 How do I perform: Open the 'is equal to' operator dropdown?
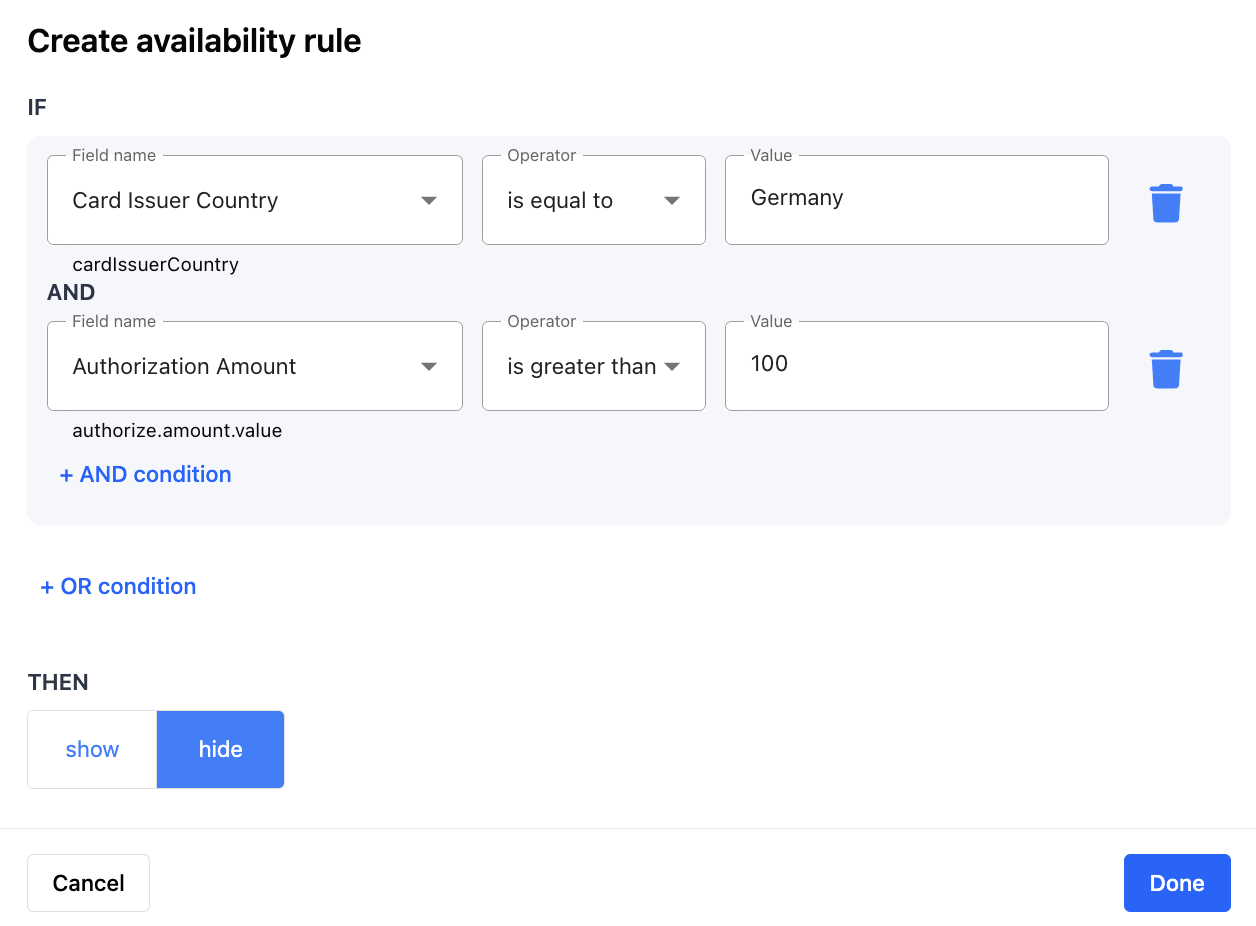[593, 201]
